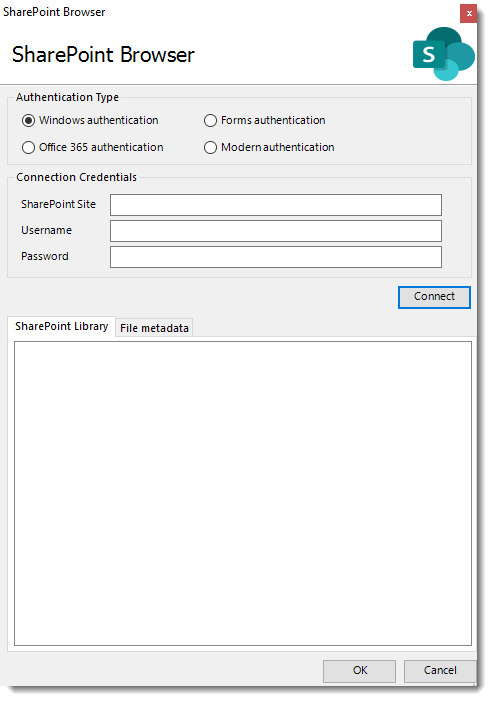Viewport: 492px width, 701px height.
Task: Choose Forms authentication option
Action: point(210,121)
